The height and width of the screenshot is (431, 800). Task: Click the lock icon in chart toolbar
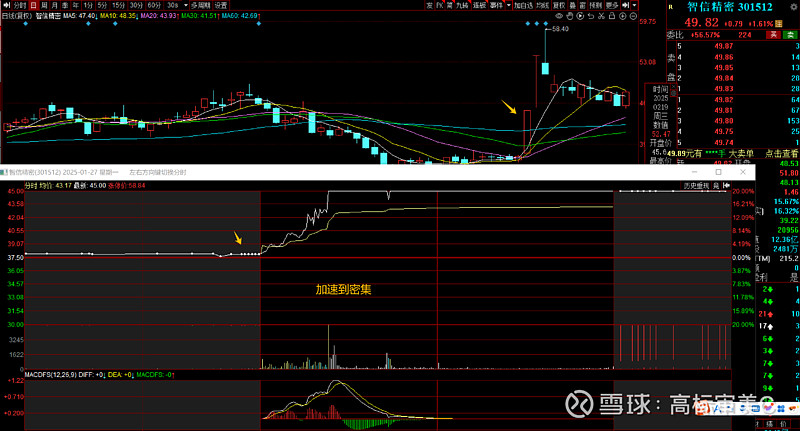pyautogui.click(x=612, y=16)
